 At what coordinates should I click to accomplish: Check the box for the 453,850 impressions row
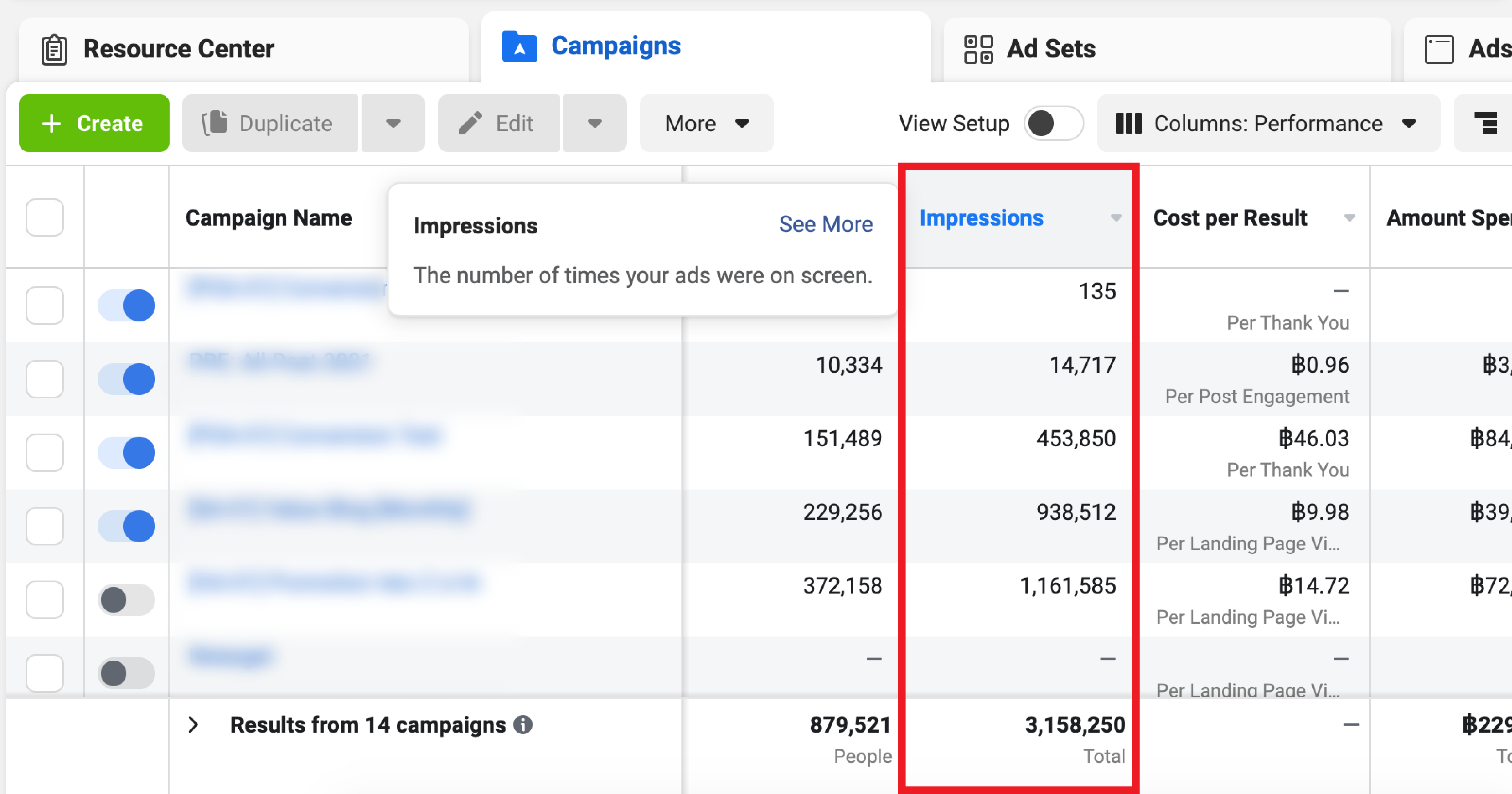pos(45,452)
